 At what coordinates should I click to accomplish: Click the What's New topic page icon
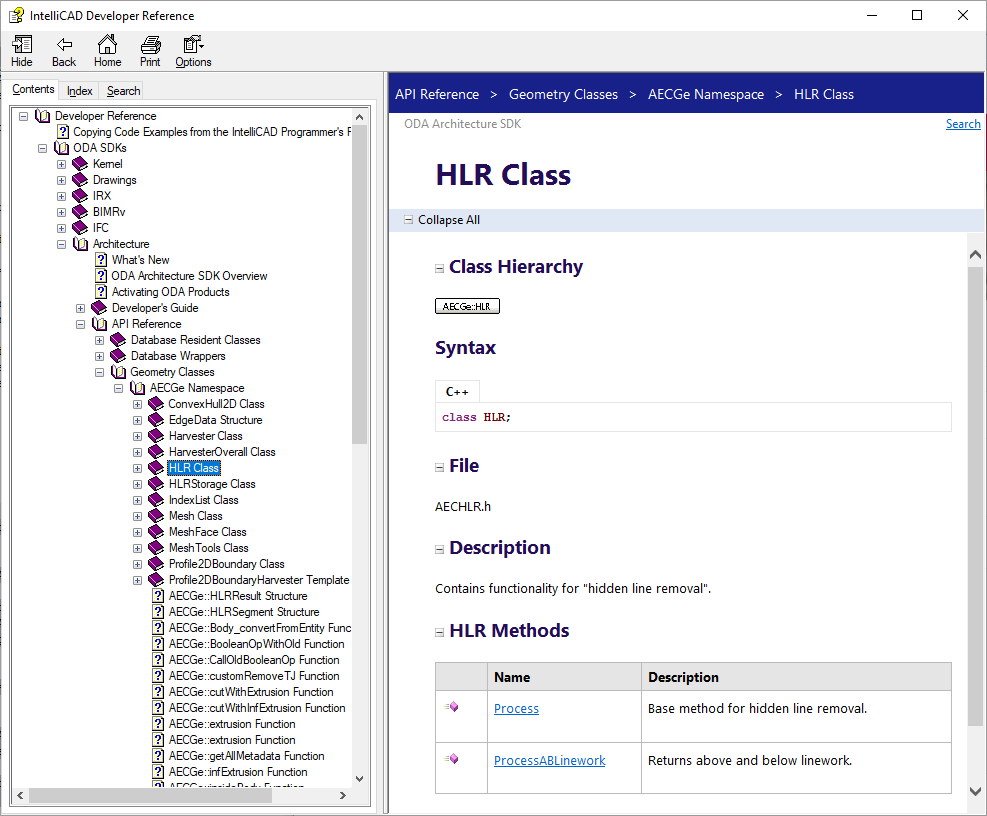pos(101,260)
